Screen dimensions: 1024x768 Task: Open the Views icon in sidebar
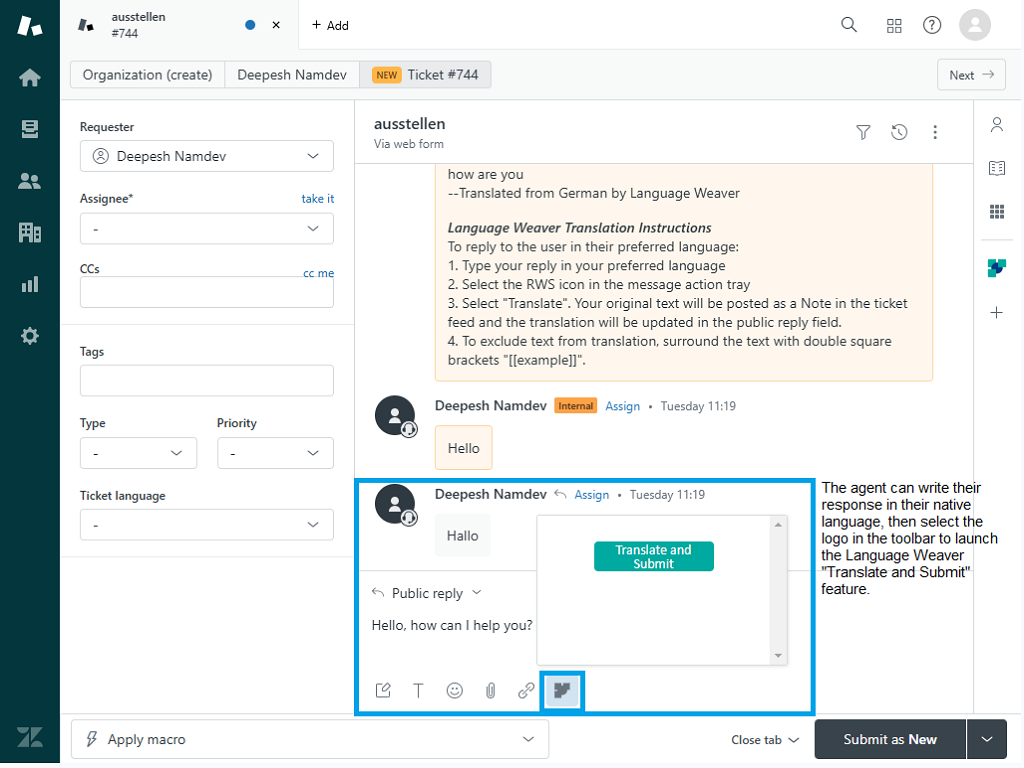29,129
